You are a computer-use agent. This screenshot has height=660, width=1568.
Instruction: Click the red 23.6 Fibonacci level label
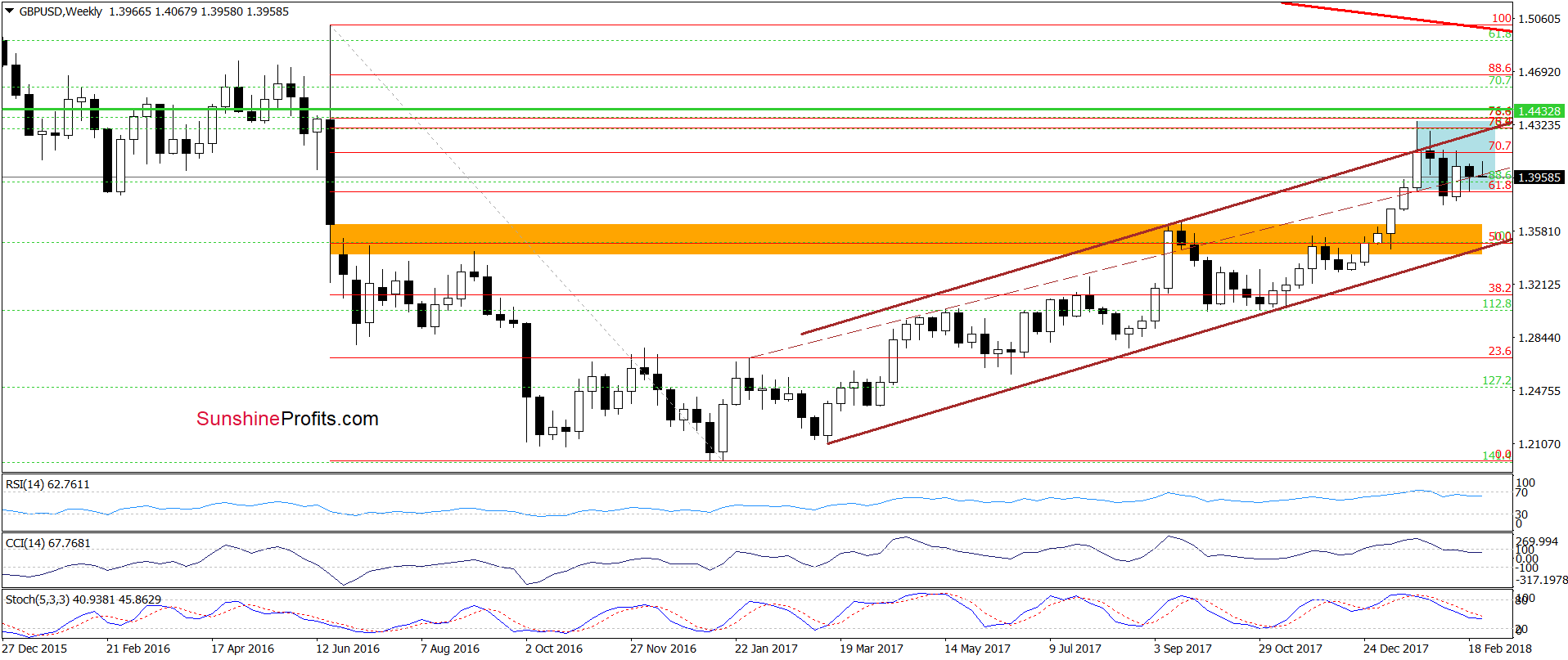[1500, 351]
